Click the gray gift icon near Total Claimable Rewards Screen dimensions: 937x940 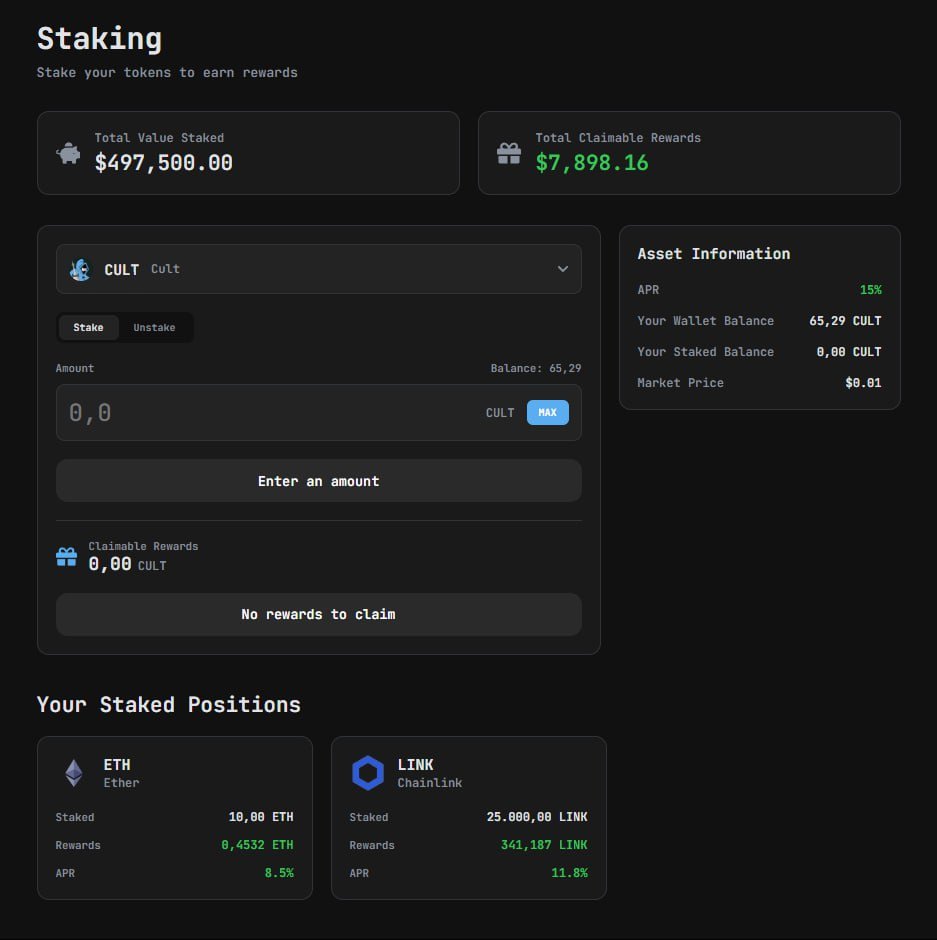(509, 153)
